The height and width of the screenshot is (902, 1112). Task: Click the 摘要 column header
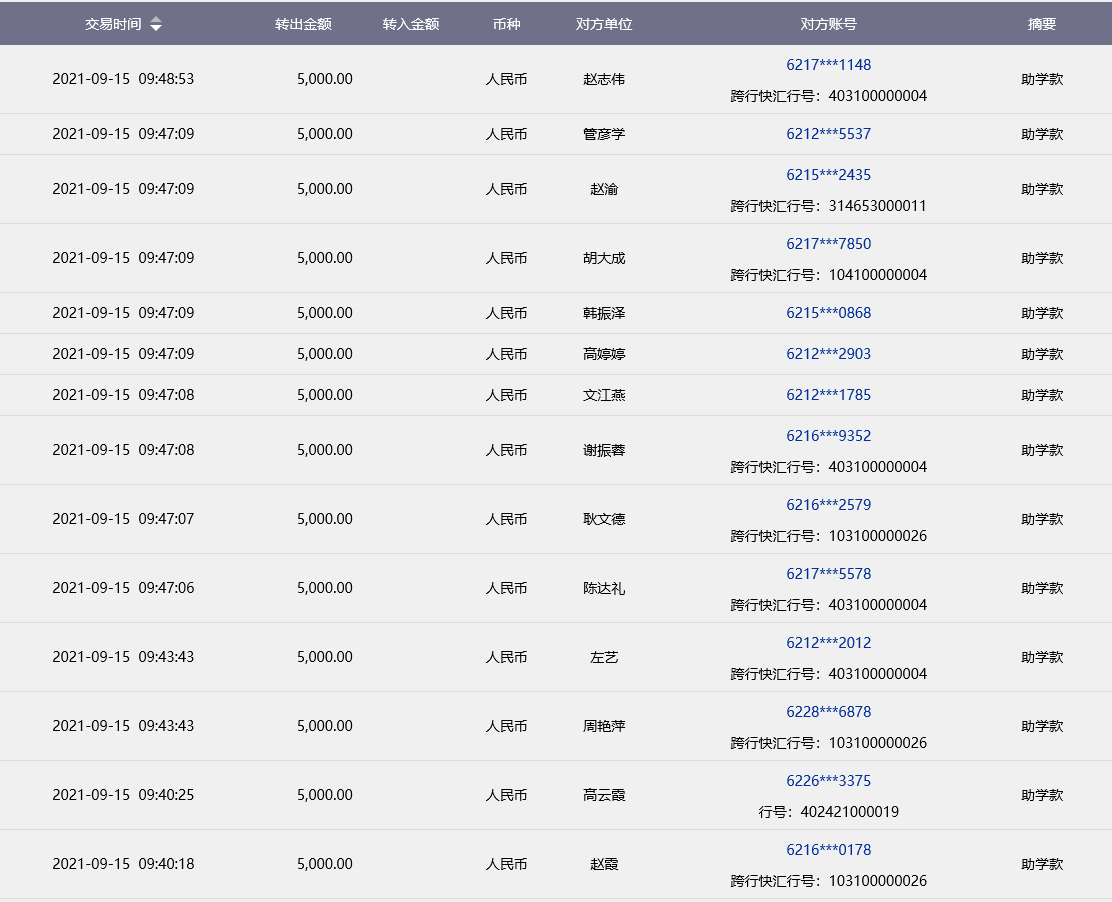click(1041, 24)
